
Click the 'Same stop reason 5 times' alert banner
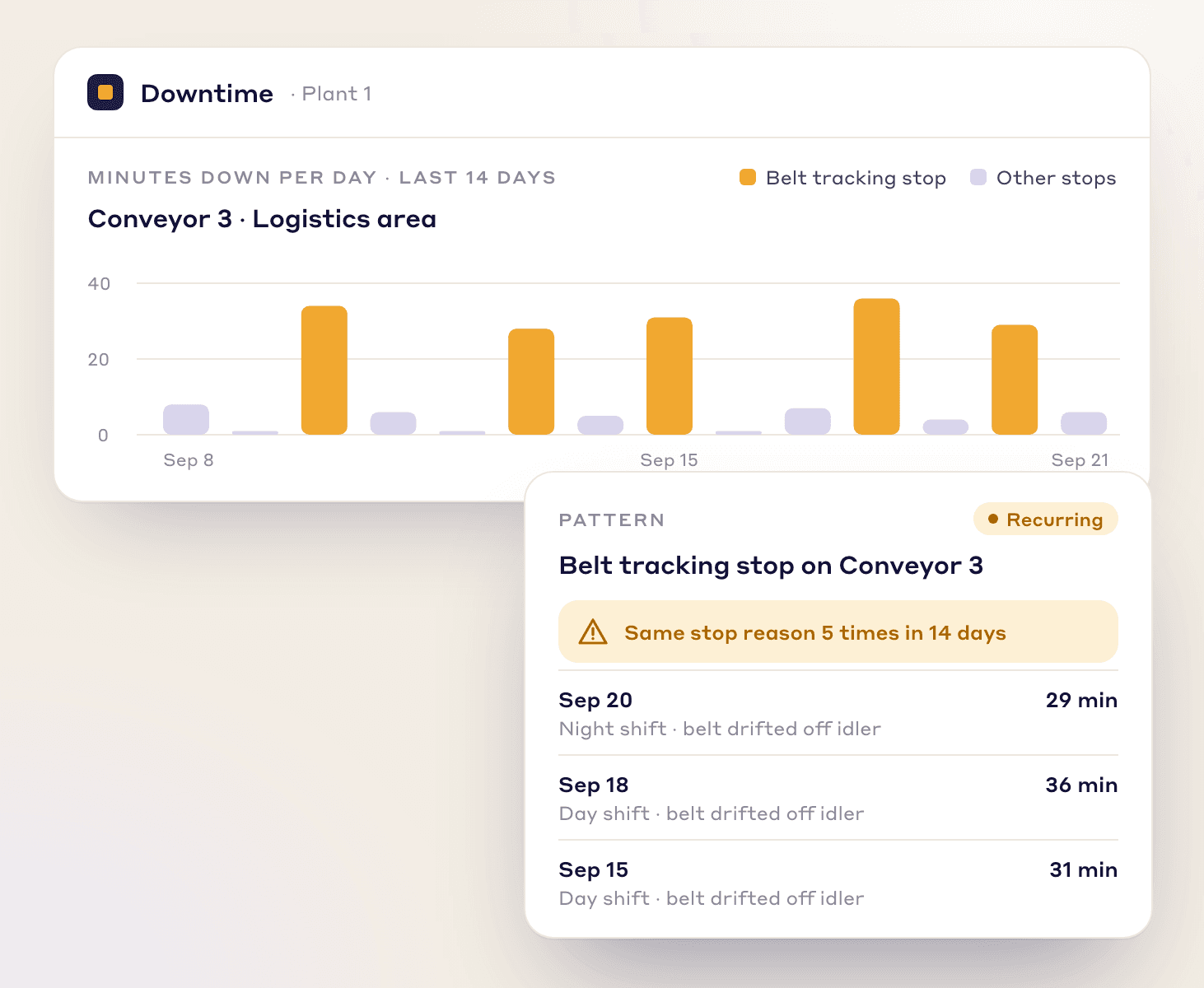tap(838, 632)
